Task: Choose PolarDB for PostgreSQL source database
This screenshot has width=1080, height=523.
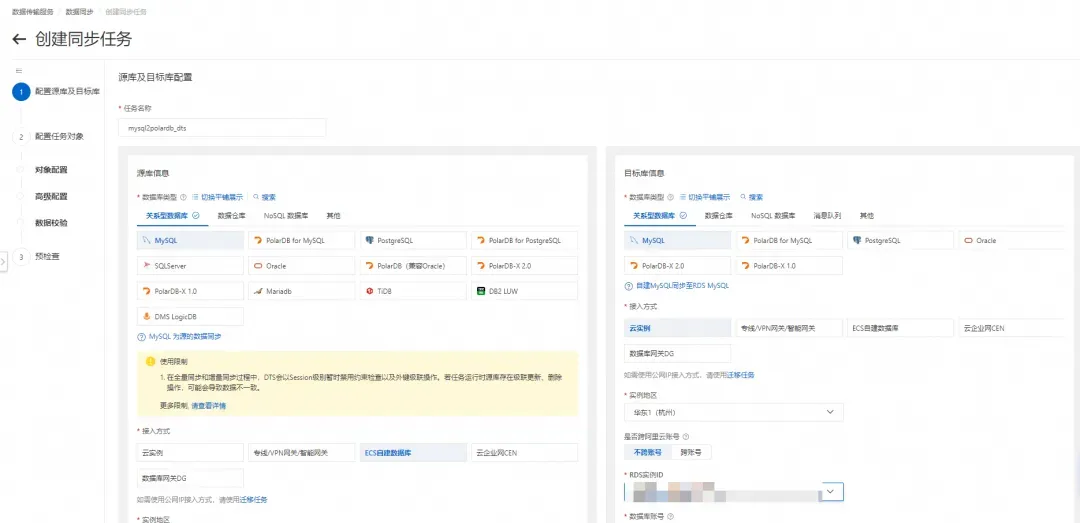Action: [525, 240]
